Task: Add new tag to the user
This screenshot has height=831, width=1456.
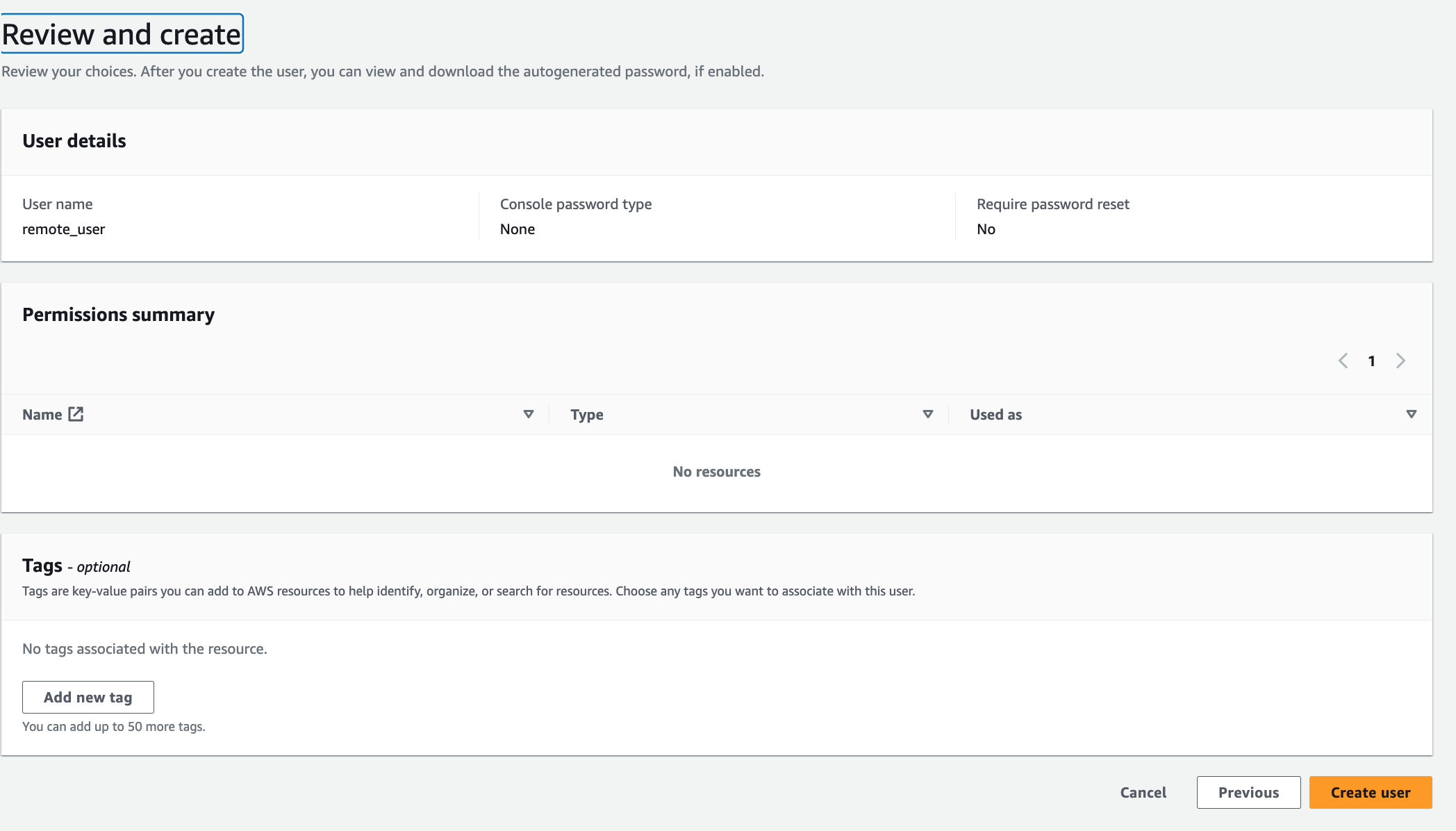Action: [x=88, y=697]
